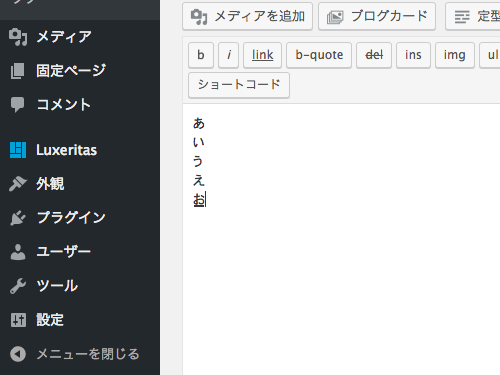Click the camera icon on メディアを追加 button
Screen dimensions: 500x375
[x=199, y=17]
